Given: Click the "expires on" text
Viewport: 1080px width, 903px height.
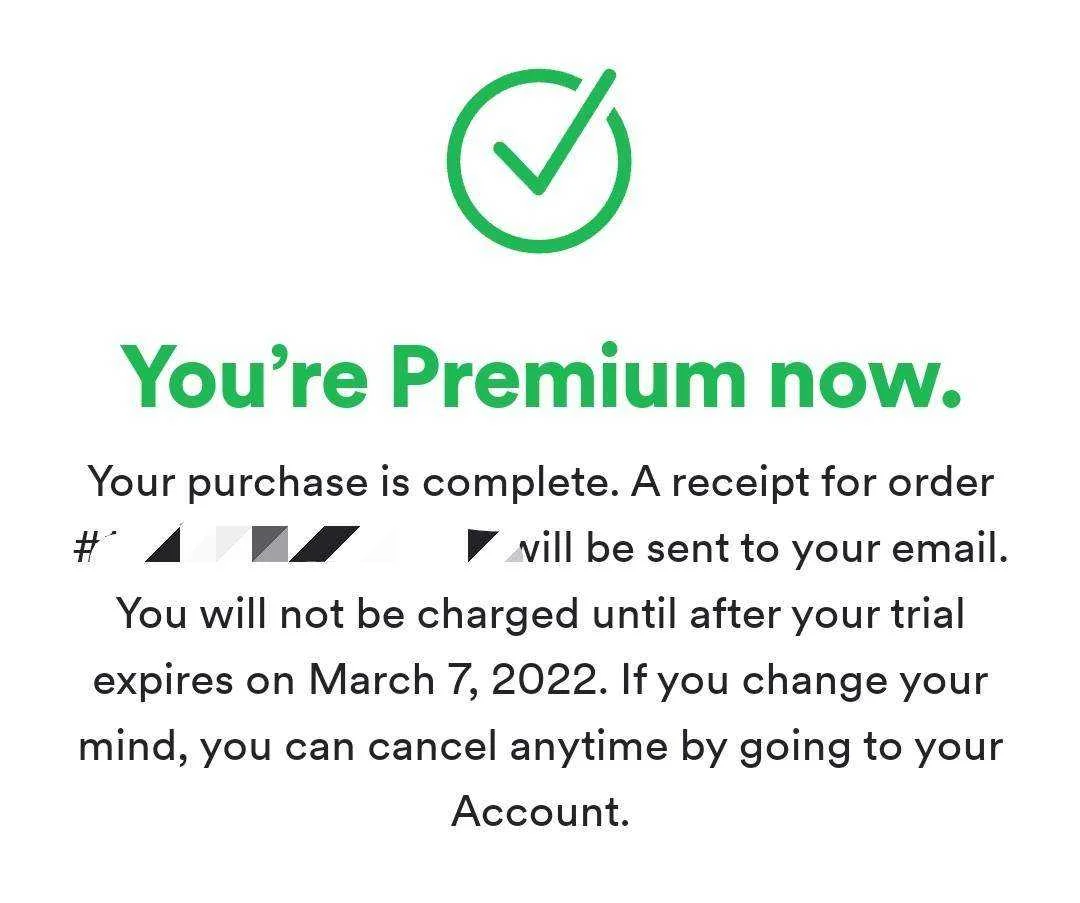Looking at the screenshot, I should (x=195, y=681).
